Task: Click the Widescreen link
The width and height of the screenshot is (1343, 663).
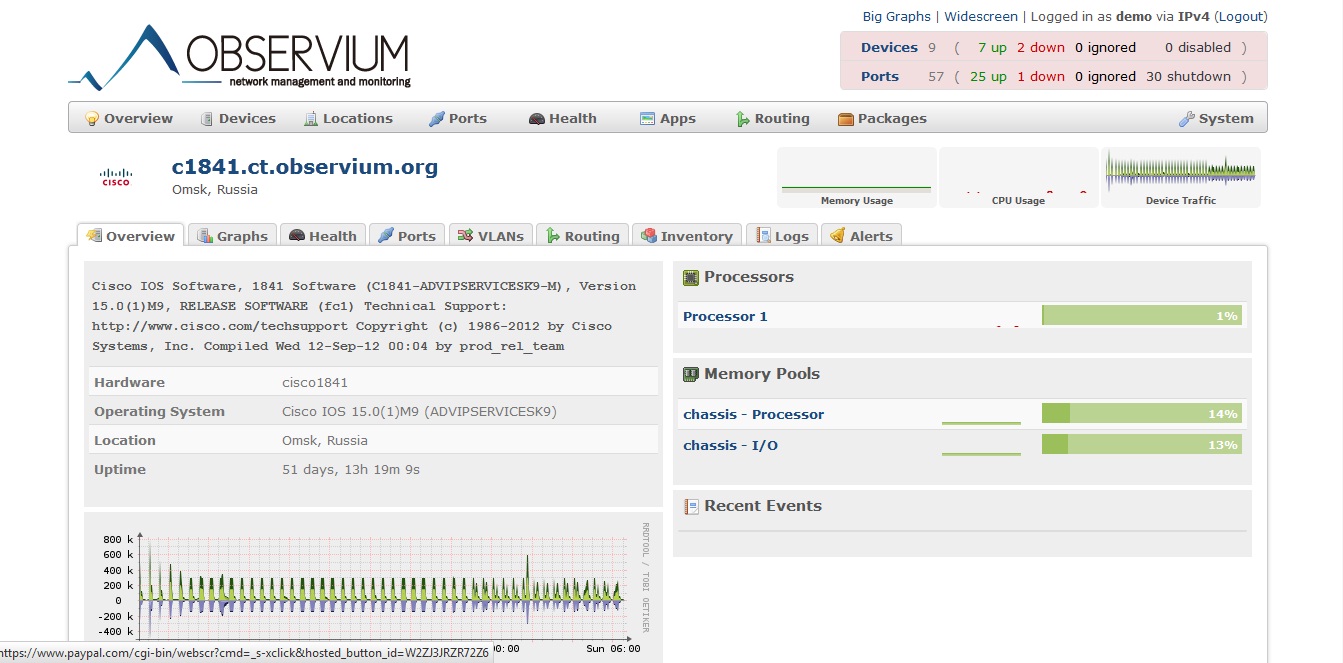Action: tap(981, 16)
